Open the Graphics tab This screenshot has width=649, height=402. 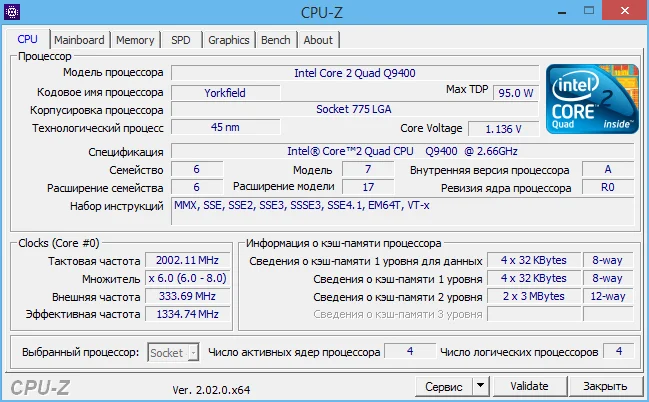228,40
